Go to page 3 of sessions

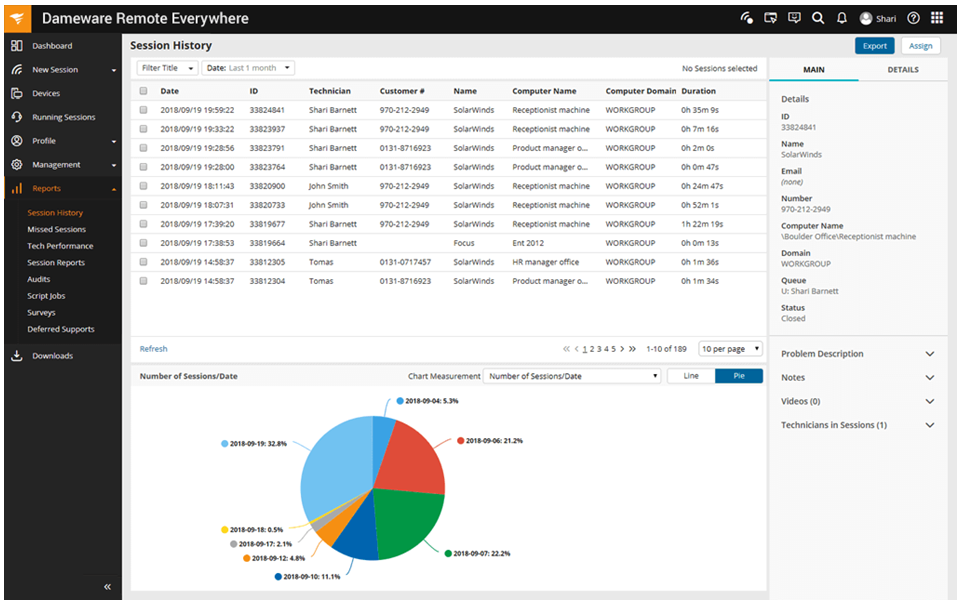coord(599,349)
